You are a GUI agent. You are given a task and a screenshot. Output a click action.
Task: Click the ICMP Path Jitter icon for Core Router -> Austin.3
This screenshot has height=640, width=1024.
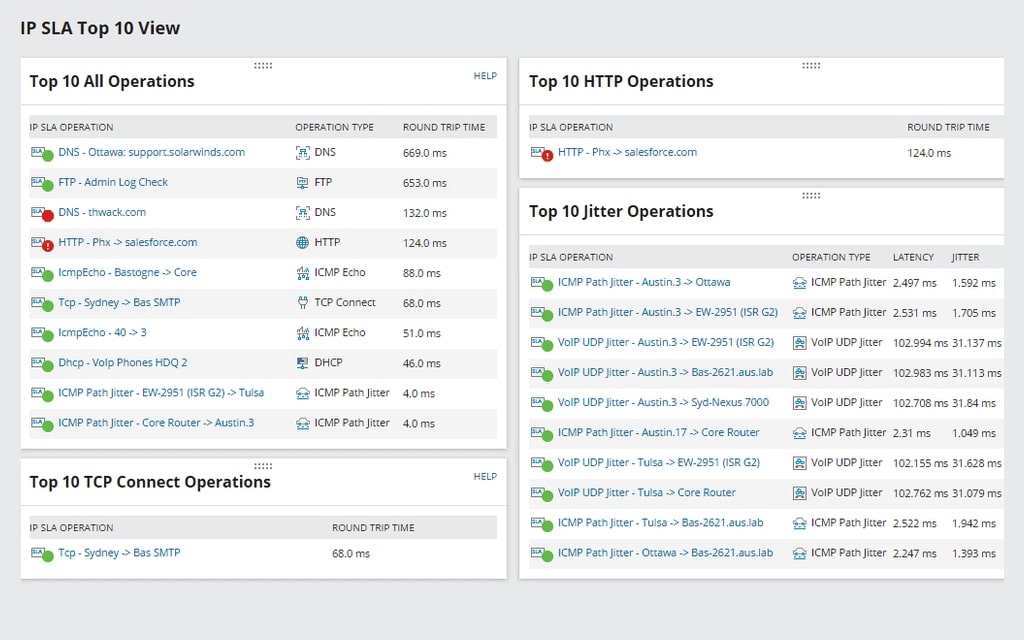coord(302,424)
